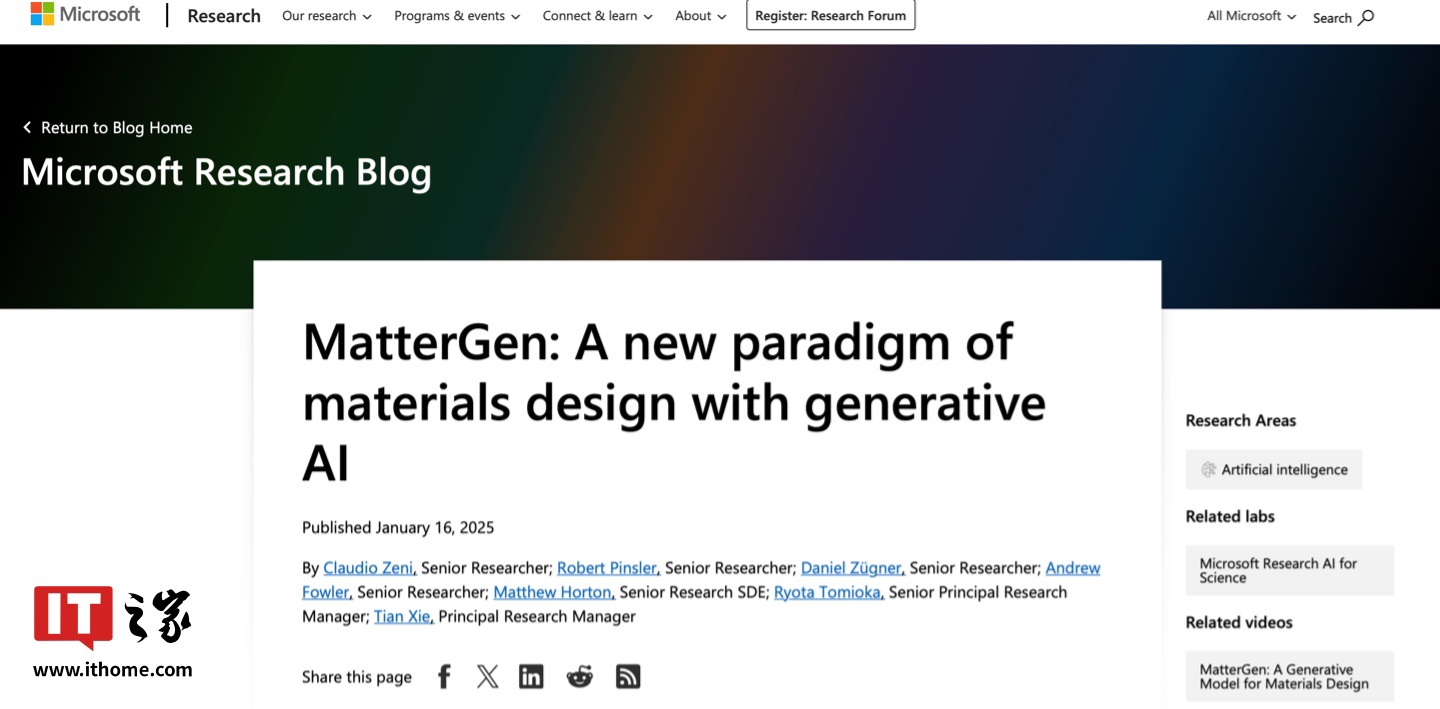
Task: Open Andrew Fowler's author profile
Action: click(1073, 568)
